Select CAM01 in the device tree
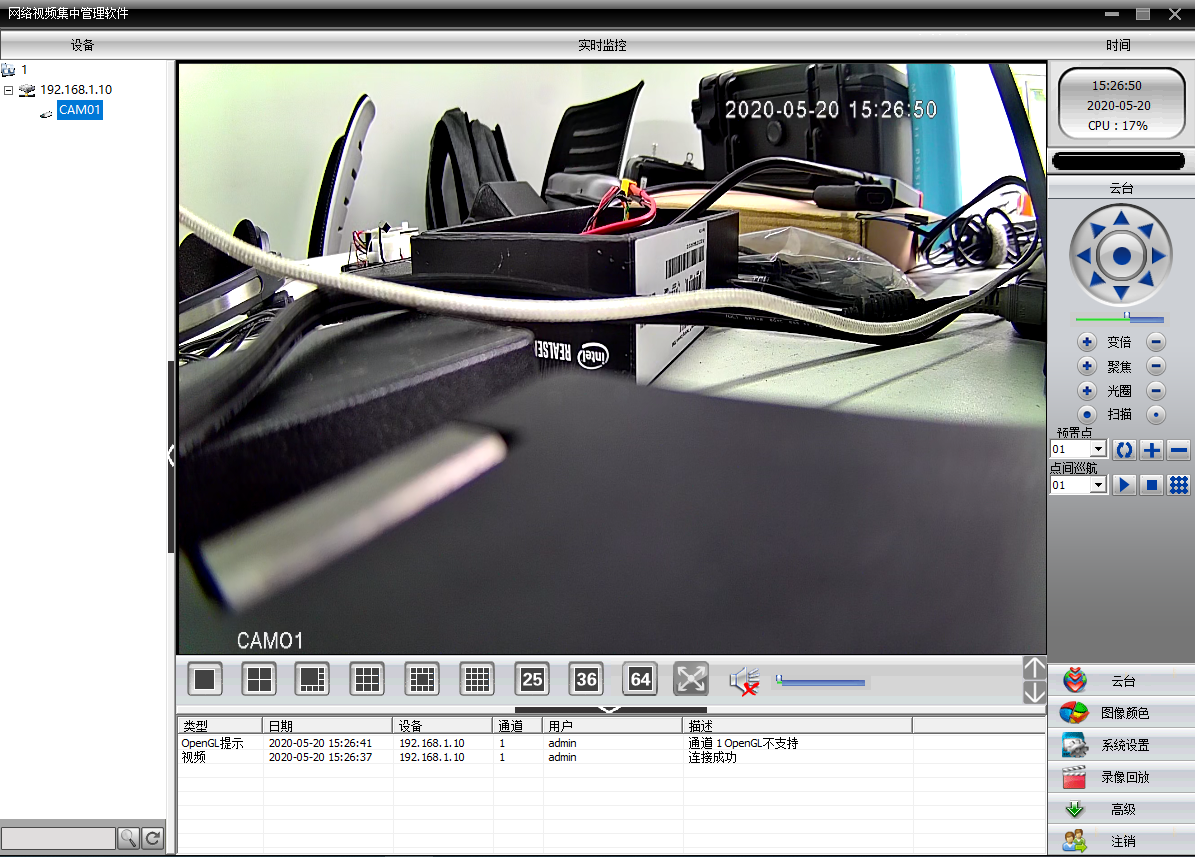Viewport: 1195px width, 857px height. (x=79, y=110)
